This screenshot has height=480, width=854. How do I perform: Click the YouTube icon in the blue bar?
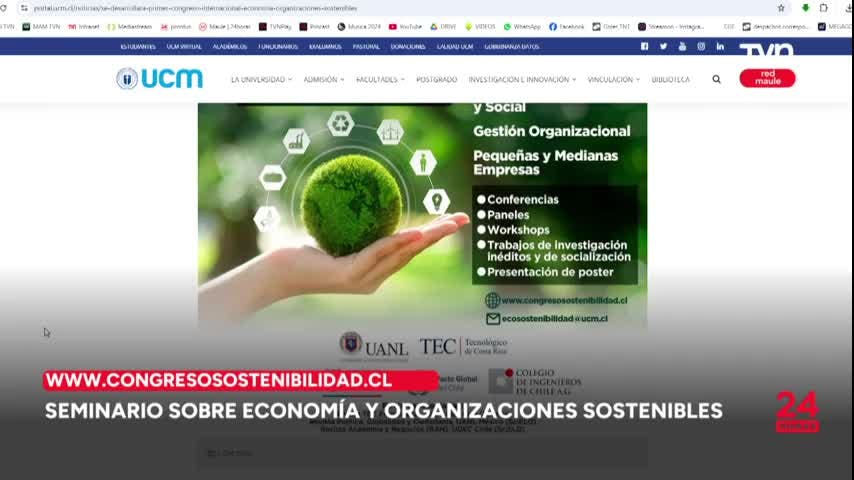click(682, 46)
